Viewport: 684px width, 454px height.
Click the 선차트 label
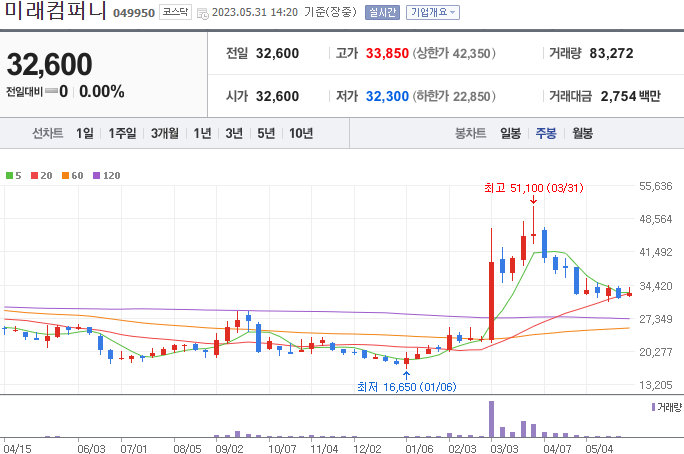click(48, 133)
